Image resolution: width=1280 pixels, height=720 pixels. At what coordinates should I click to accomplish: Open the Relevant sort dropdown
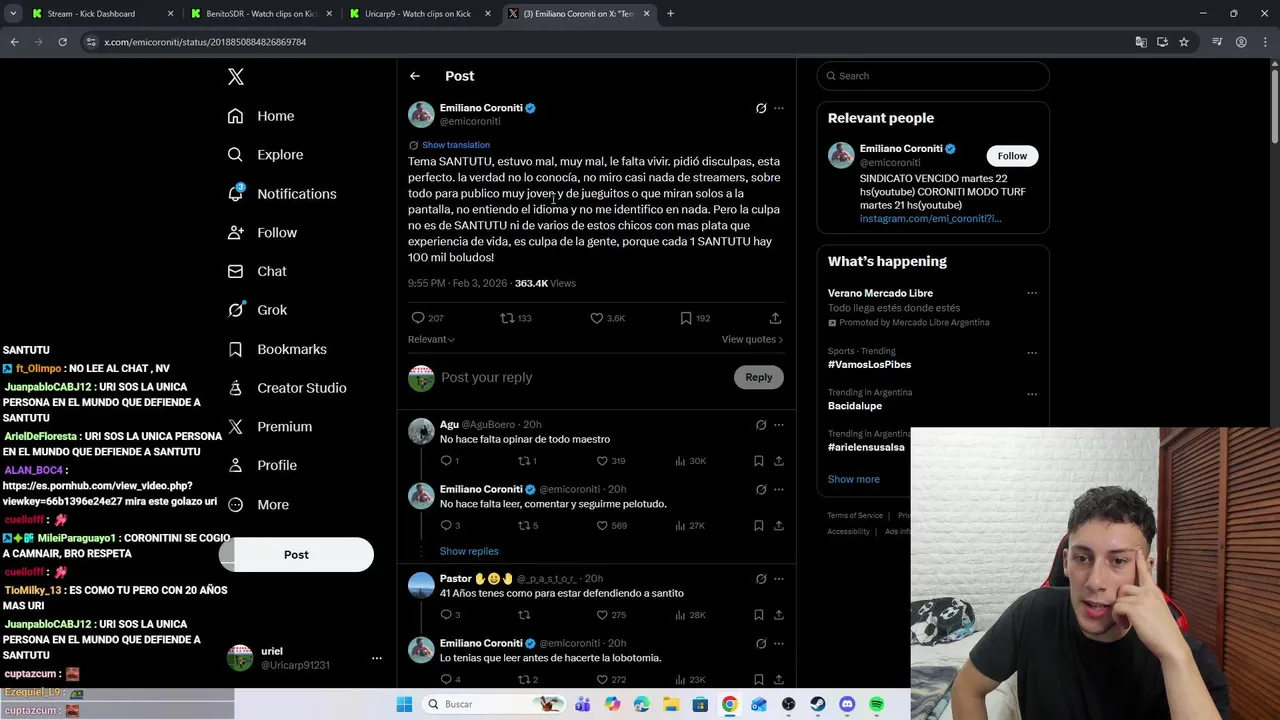tap(431, 339)
